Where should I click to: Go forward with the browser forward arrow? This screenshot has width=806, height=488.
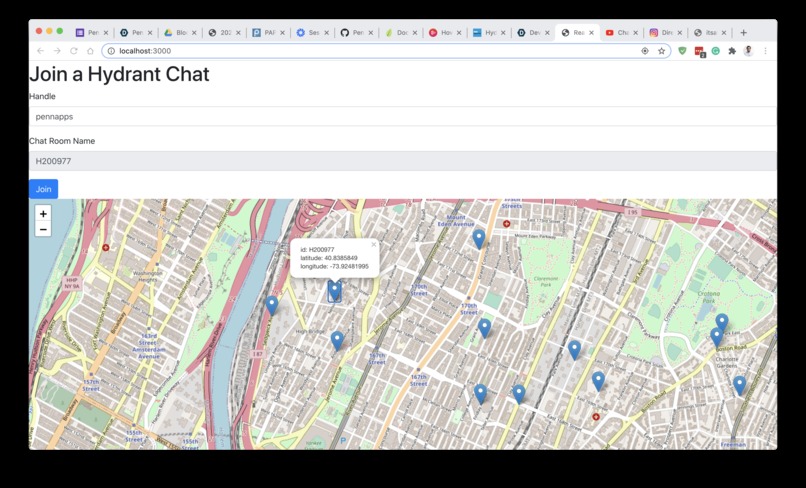57,51
